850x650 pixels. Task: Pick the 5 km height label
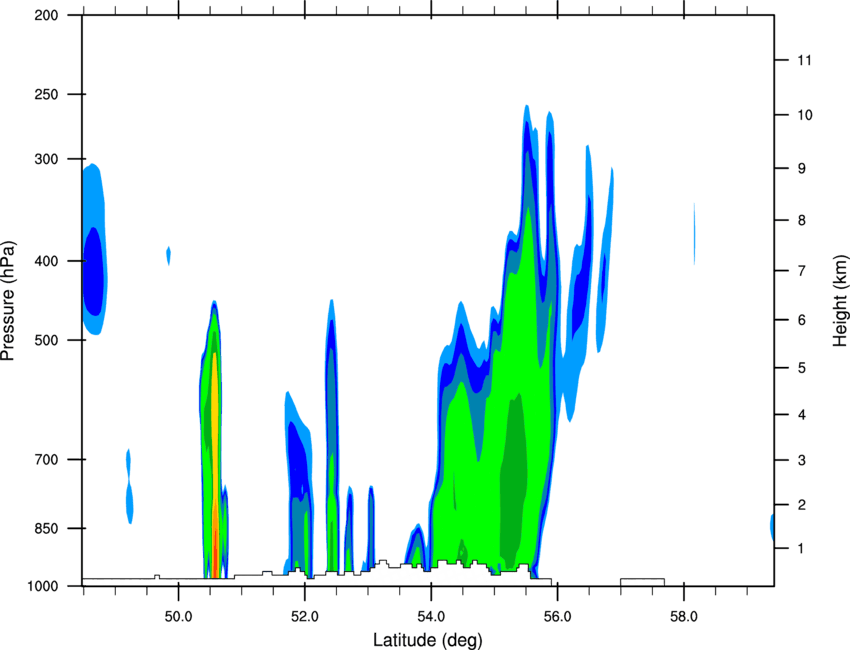point(801,368)
